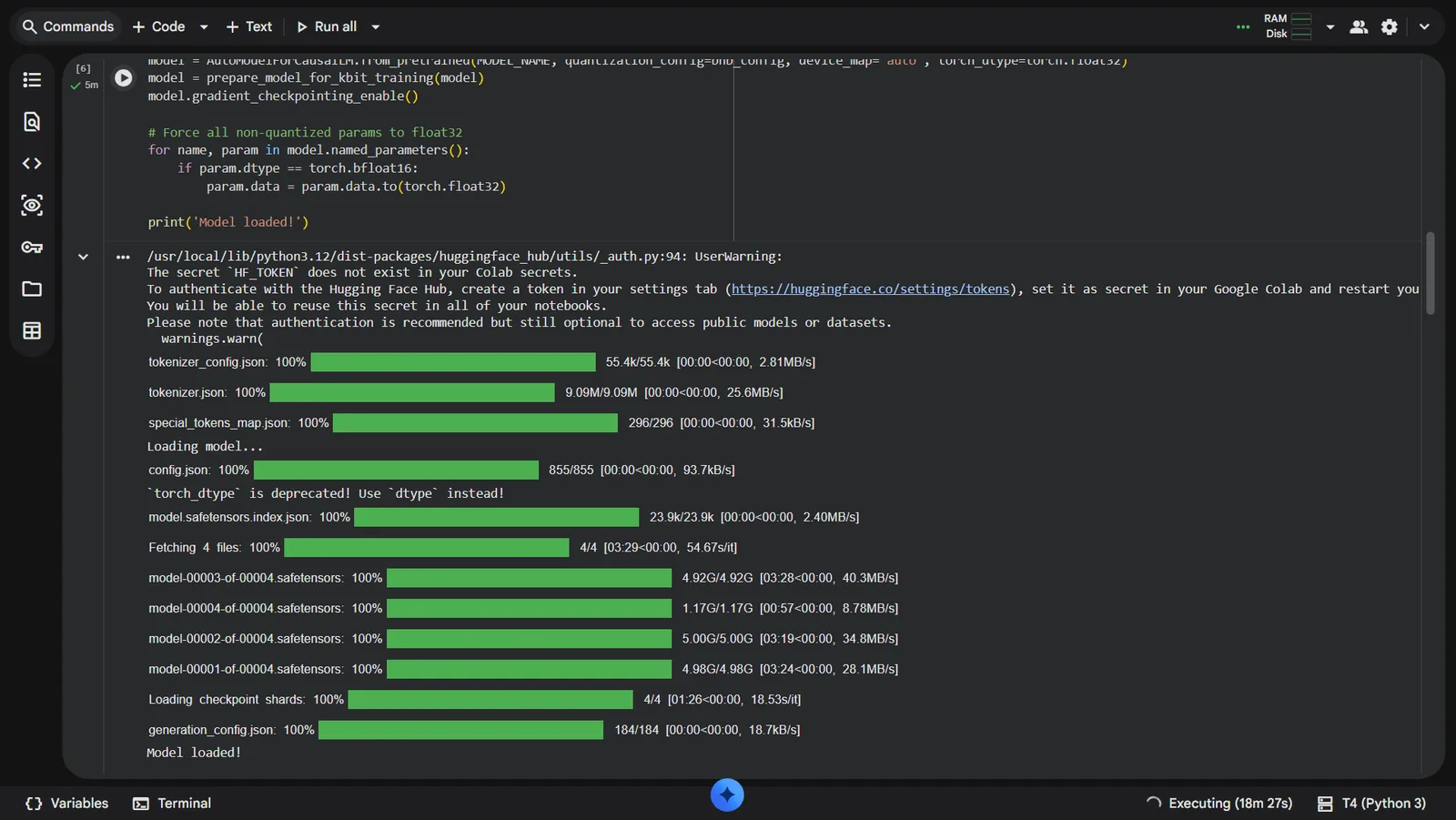Open the Secrets key panel
The height and width of the screenshot is (820, 1456).
32,248
